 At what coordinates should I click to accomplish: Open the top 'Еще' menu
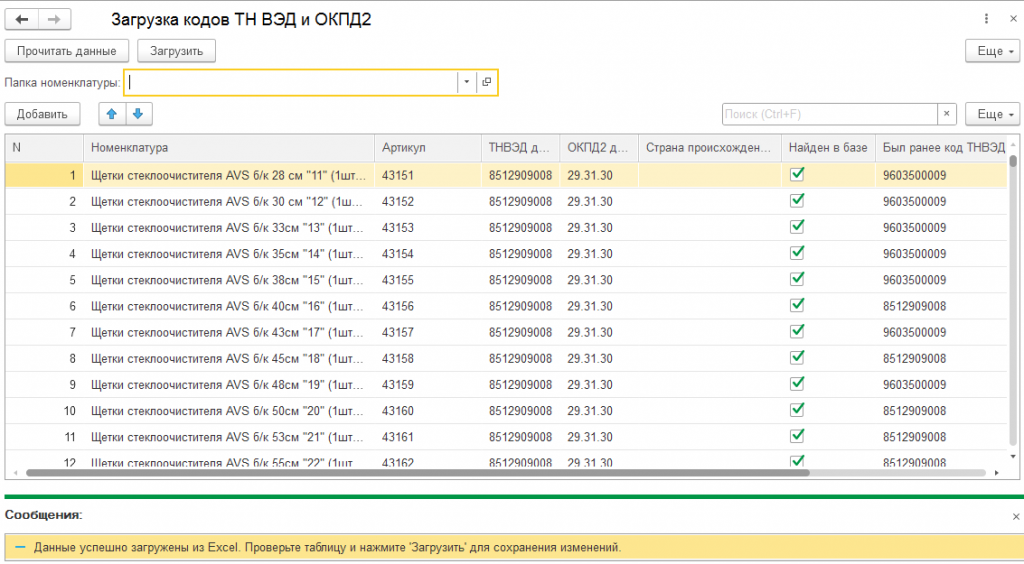coord(992,51)
